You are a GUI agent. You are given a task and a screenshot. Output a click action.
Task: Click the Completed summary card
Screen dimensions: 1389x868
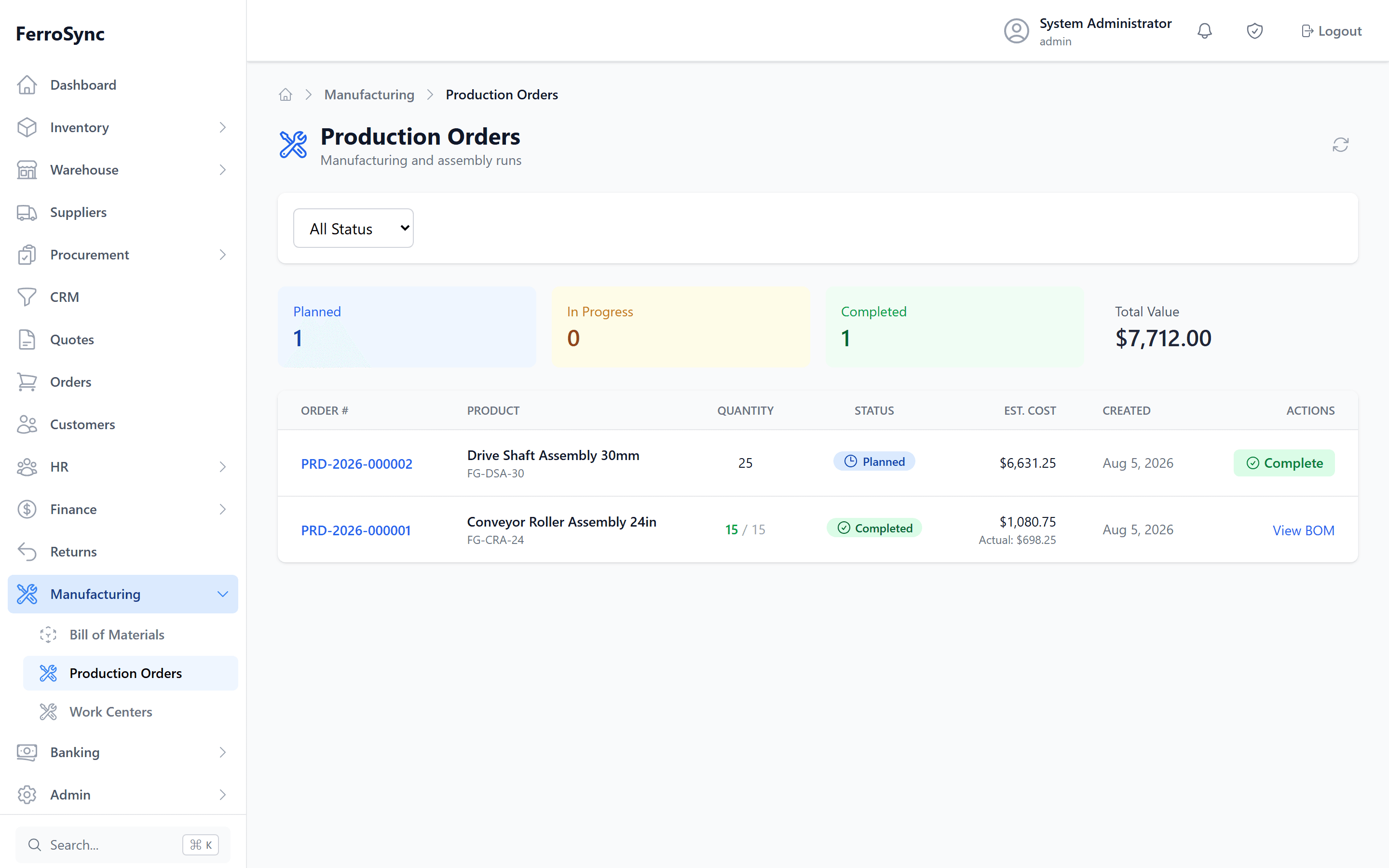(x=954, y=327)
